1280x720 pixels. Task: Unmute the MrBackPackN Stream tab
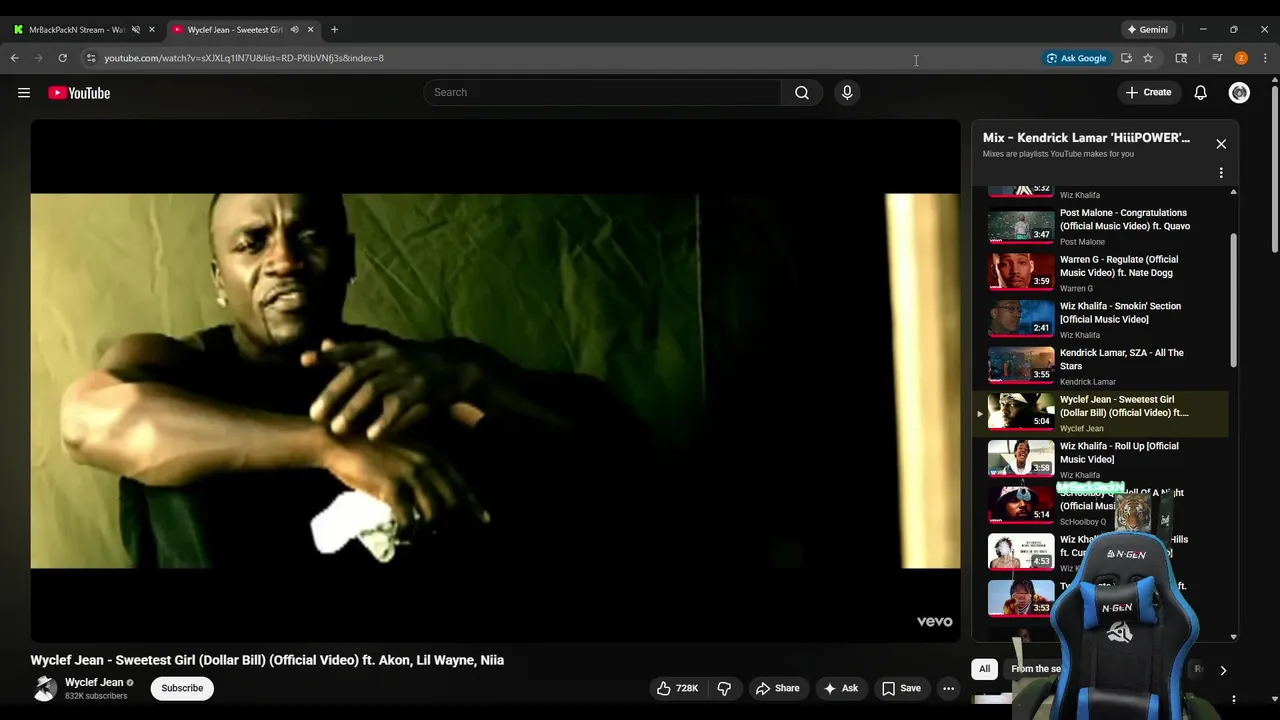click(136, 30)
